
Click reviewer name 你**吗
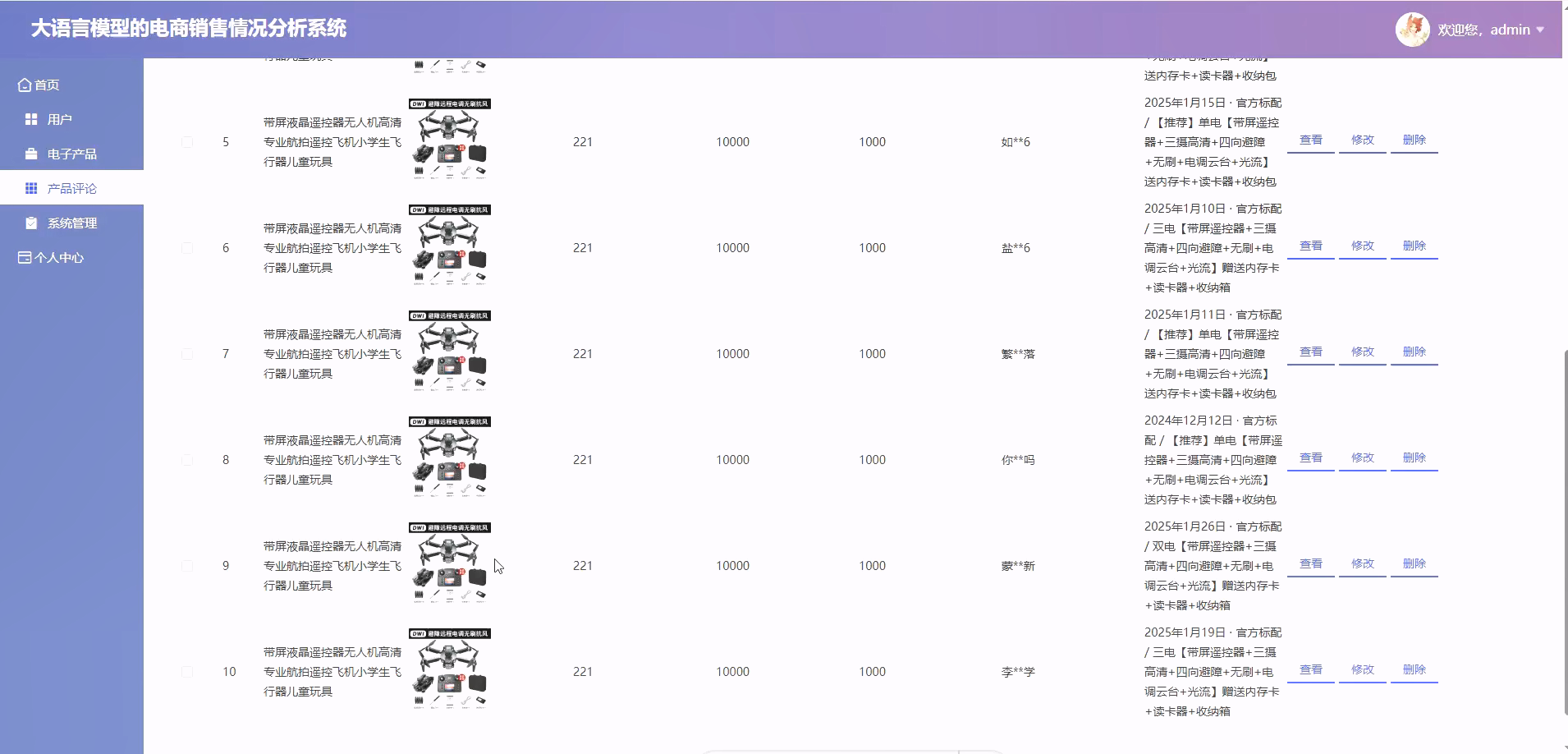point(1018,460)
